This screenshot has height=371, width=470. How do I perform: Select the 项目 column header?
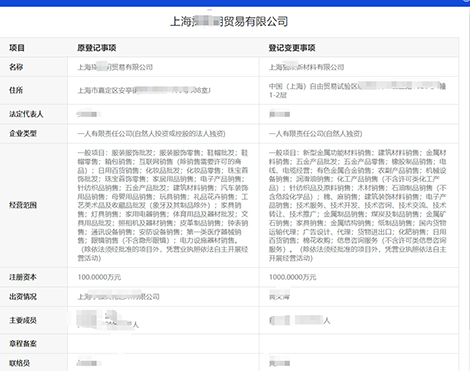point(17,48)
